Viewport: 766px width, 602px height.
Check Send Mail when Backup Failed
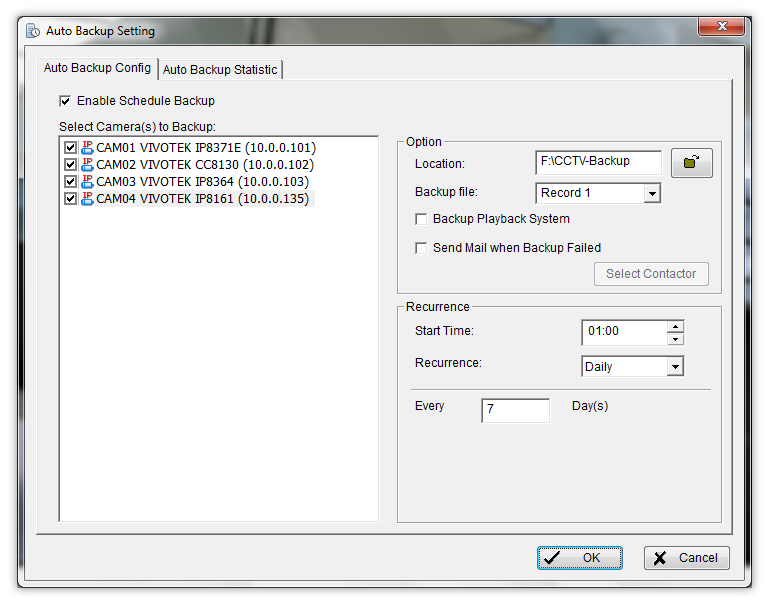(x=421, y=248)
